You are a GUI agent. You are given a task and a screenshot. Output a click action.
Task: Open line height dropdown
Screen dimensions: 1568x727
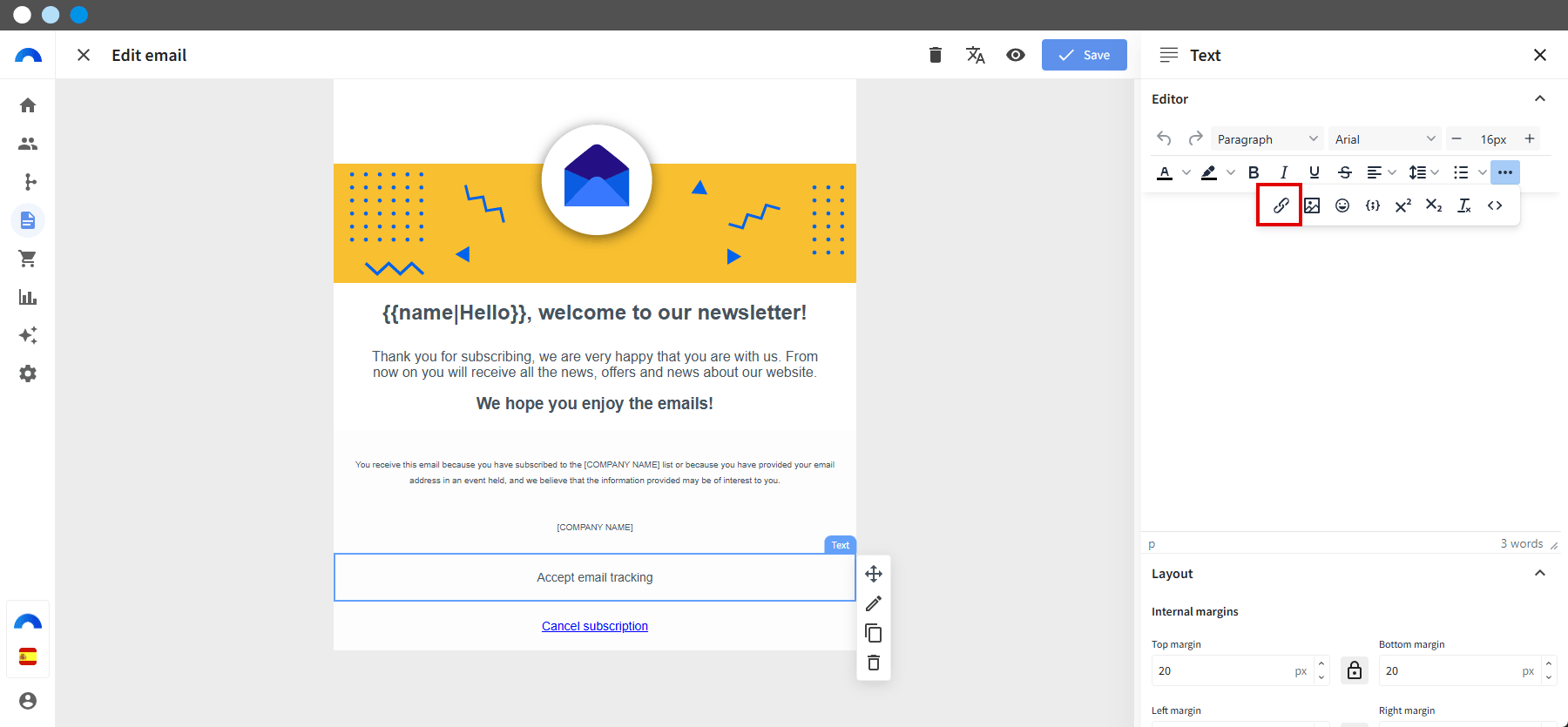point(1424,172)
